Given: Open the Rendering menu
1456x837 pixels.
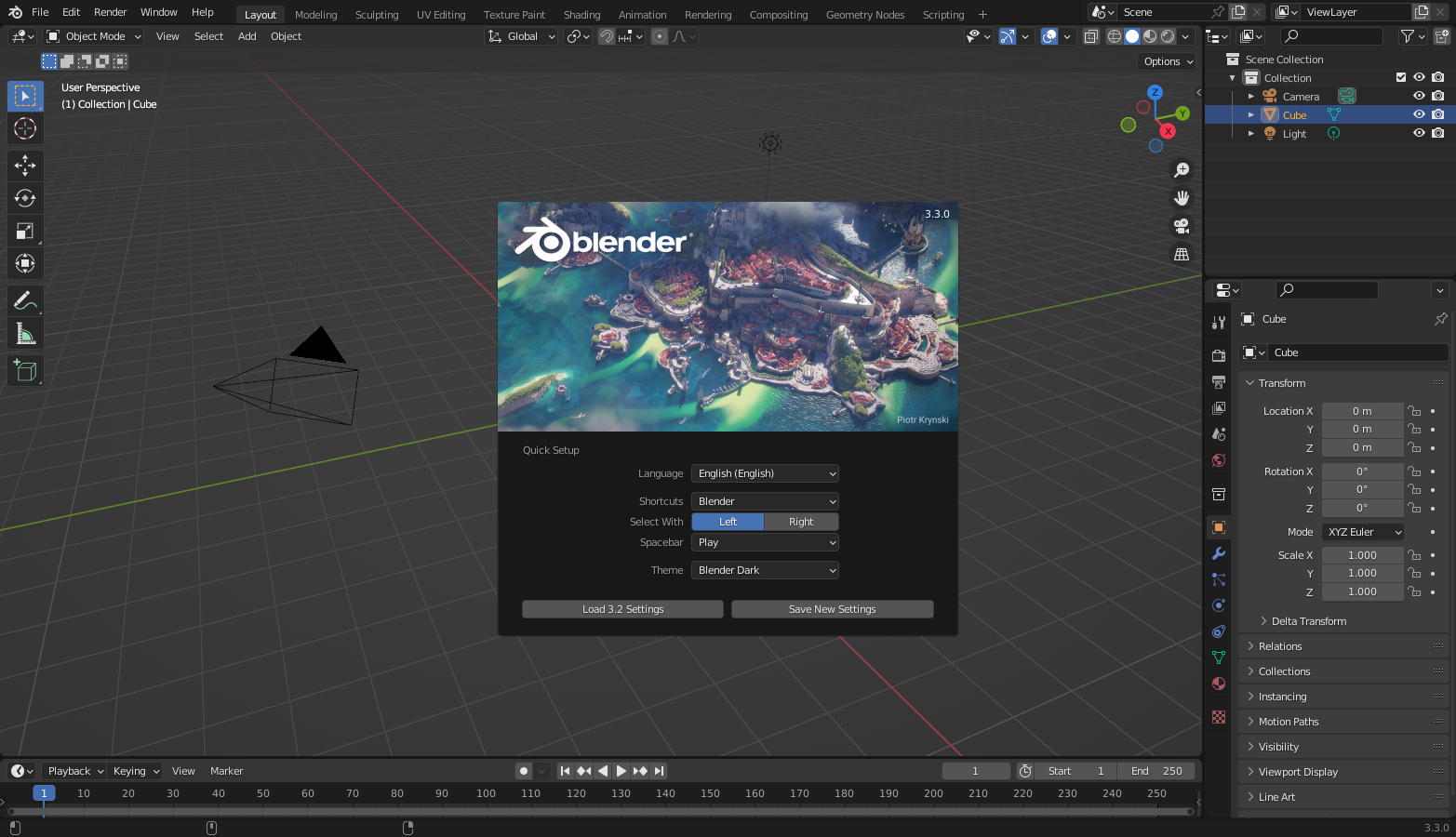Looking at the screenshot, I should tap(708, 14).
